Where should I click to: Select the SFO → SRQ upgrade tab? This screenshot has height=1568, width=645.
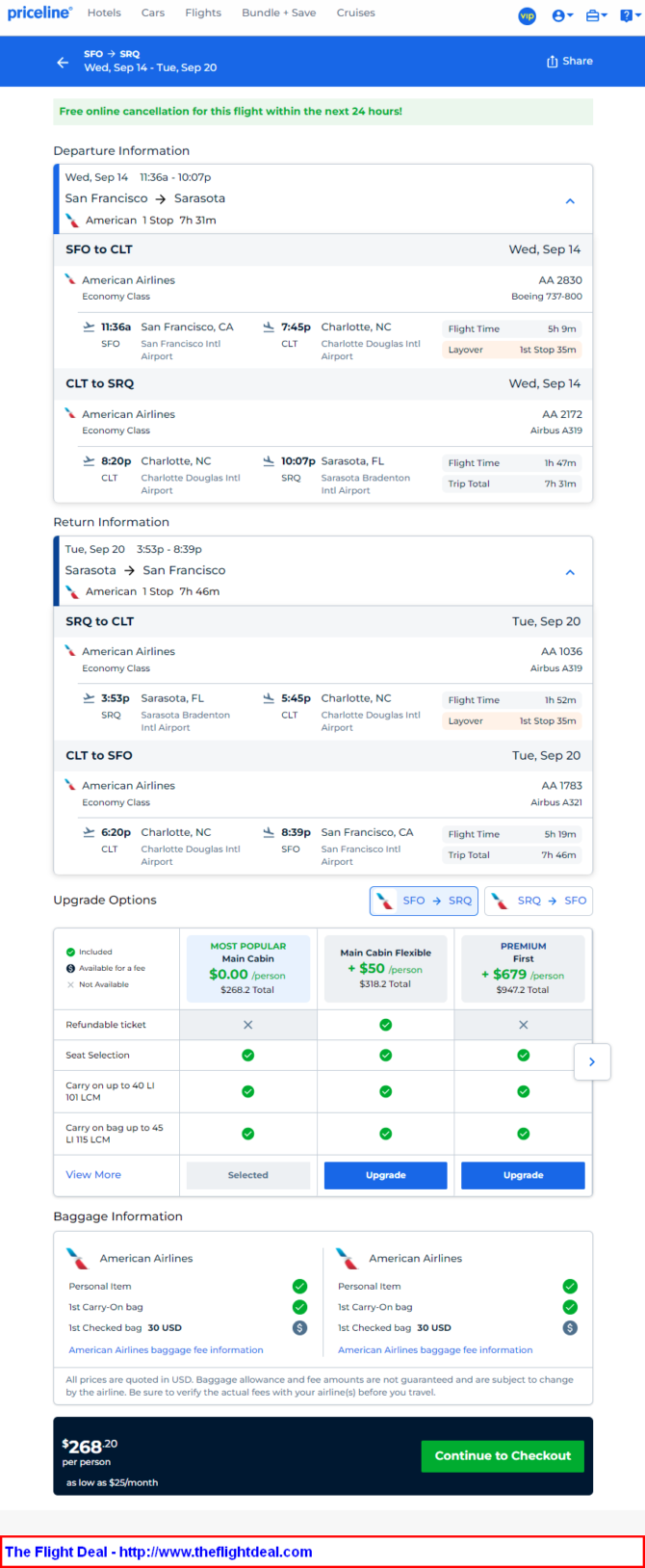pyautogui.click(x=425, y=901)
